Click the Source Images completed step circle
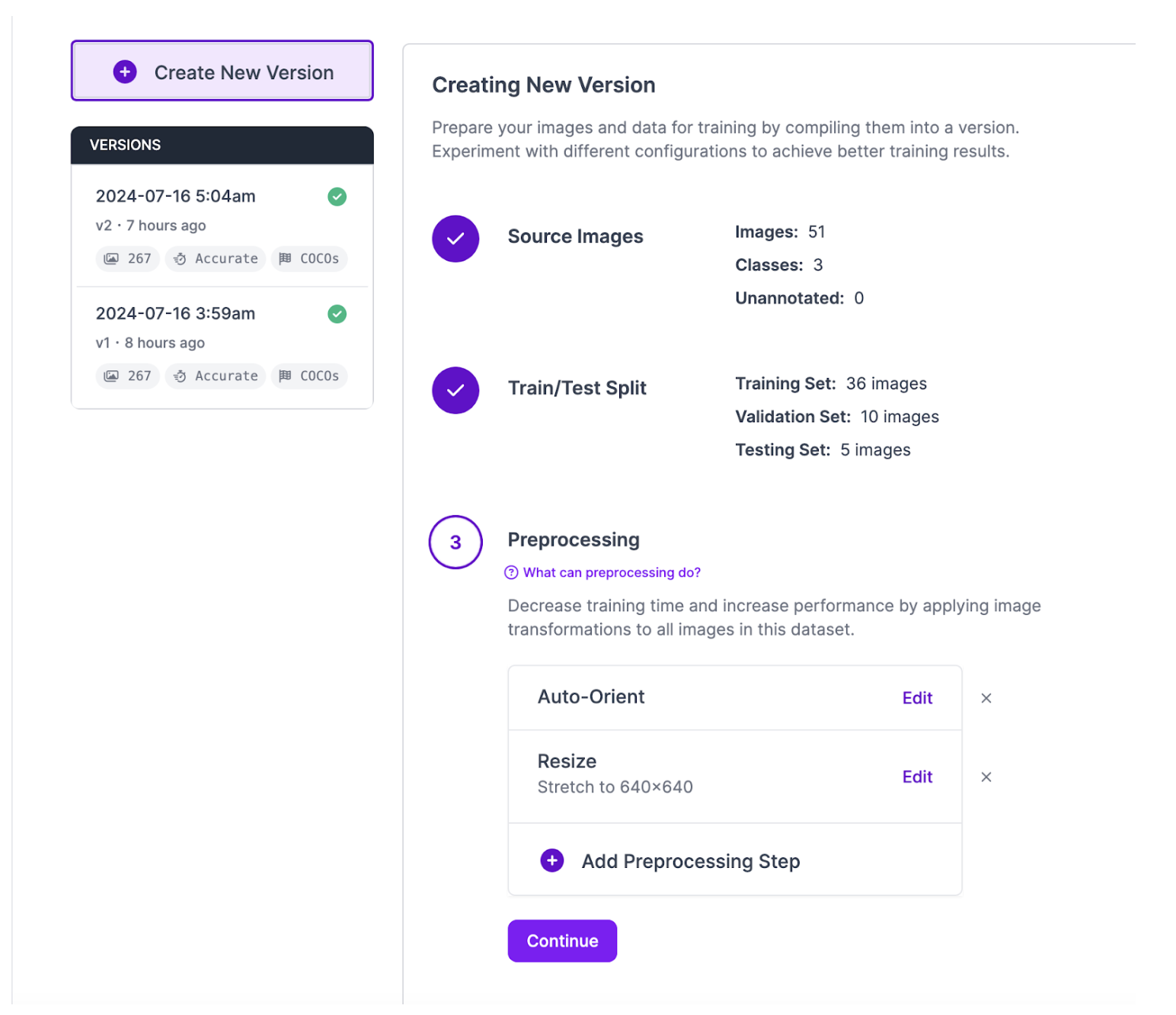 tap(455, 239)
